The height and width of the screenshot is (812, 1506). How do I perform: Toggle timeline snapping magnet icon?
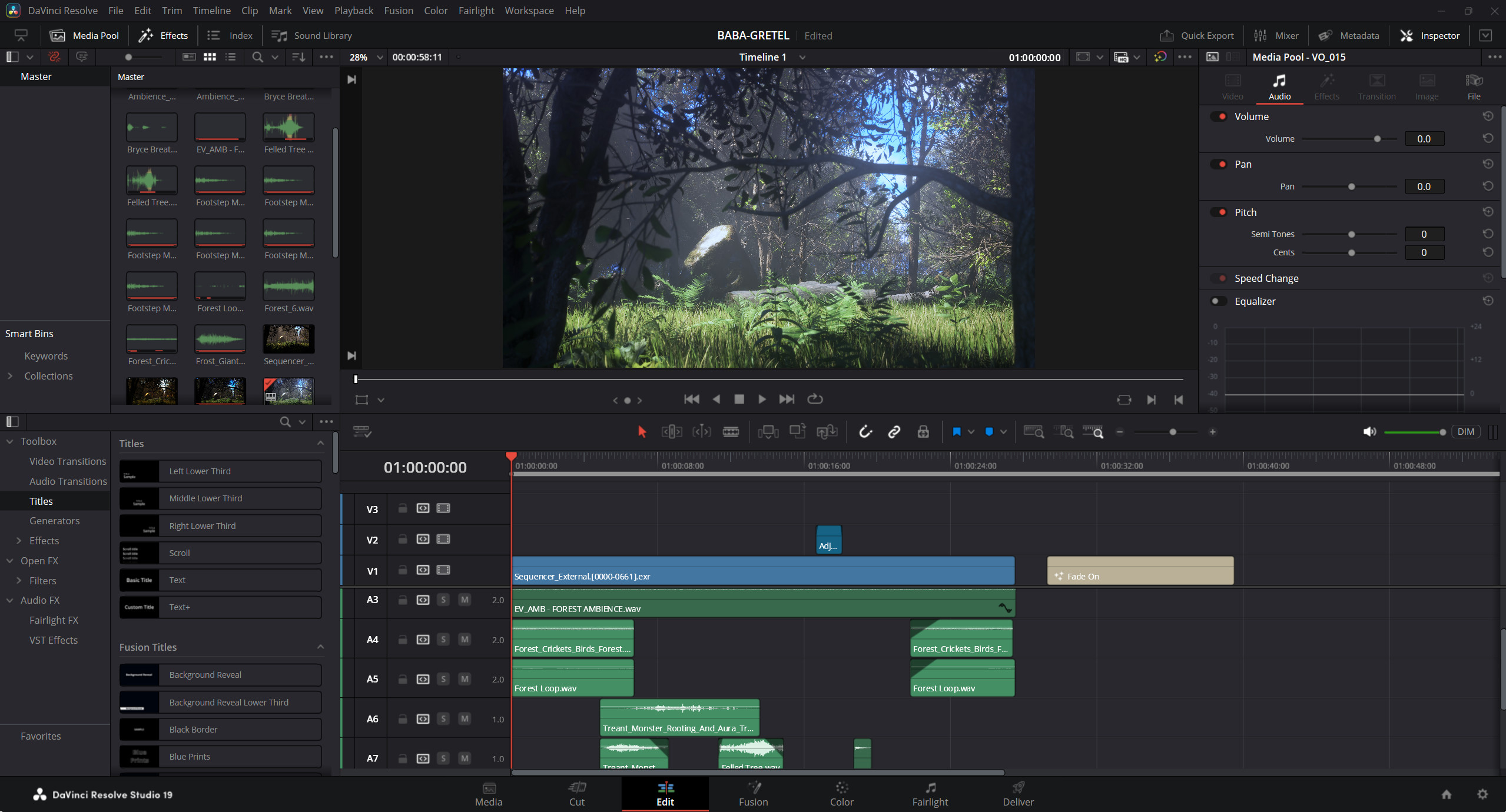pyautogui.click(x=865, y=432)
